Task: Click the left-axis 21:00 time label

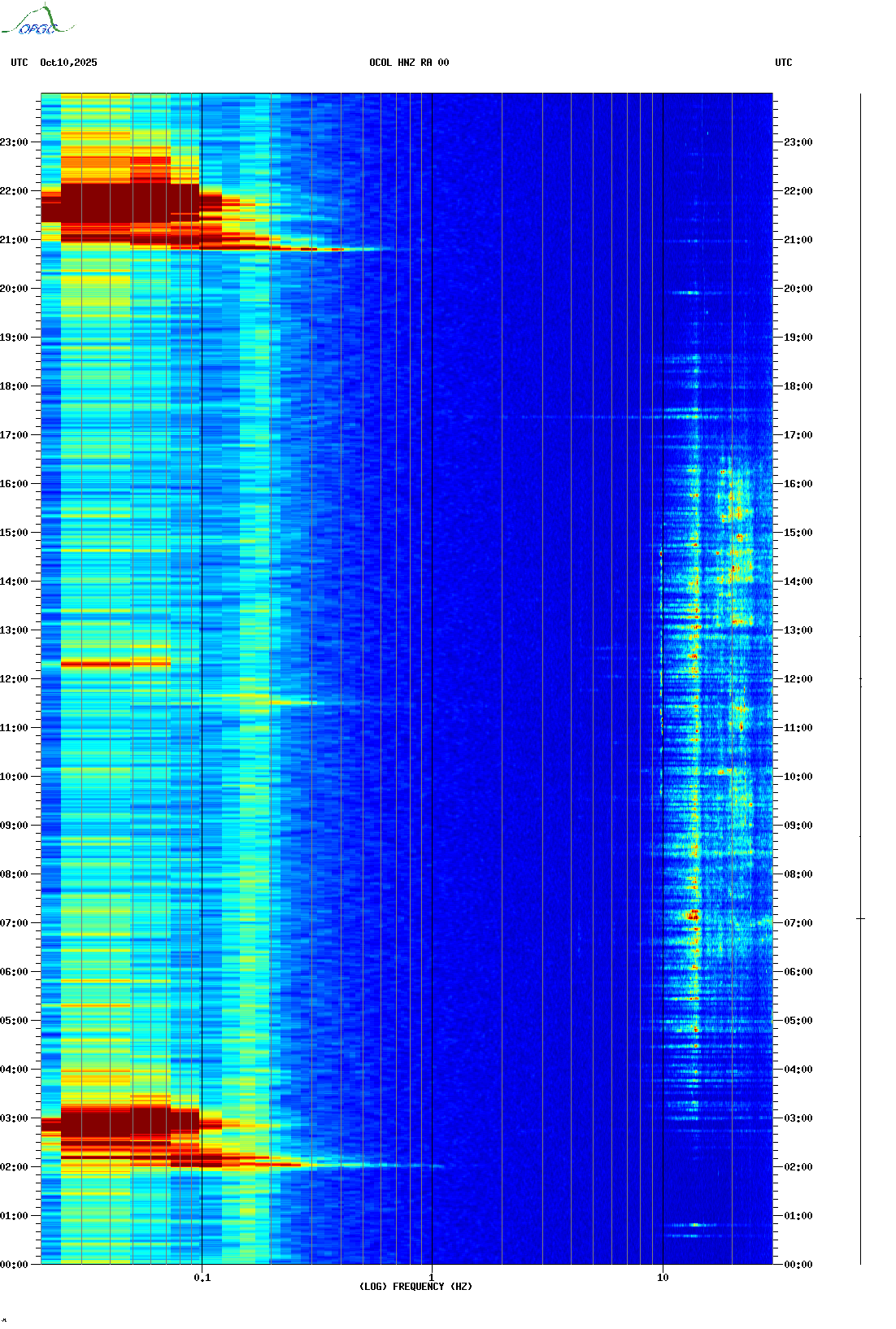Action: (x=14, y=240)
